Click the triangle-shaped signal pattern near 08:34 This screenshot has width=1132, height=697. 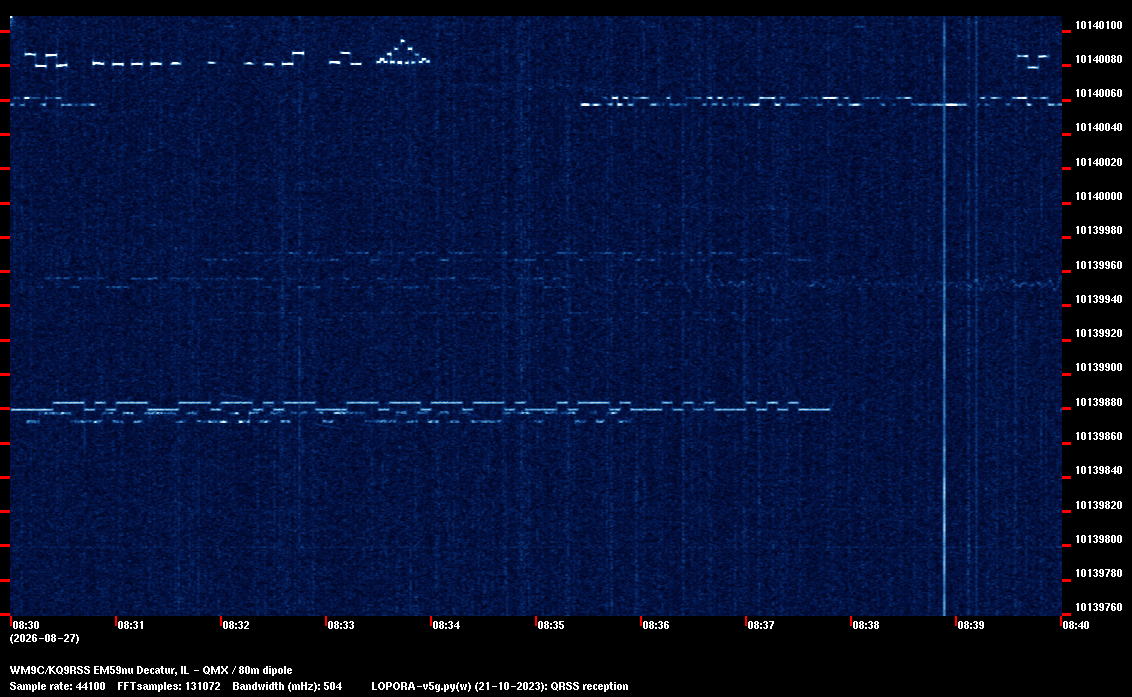coord(403,52)
